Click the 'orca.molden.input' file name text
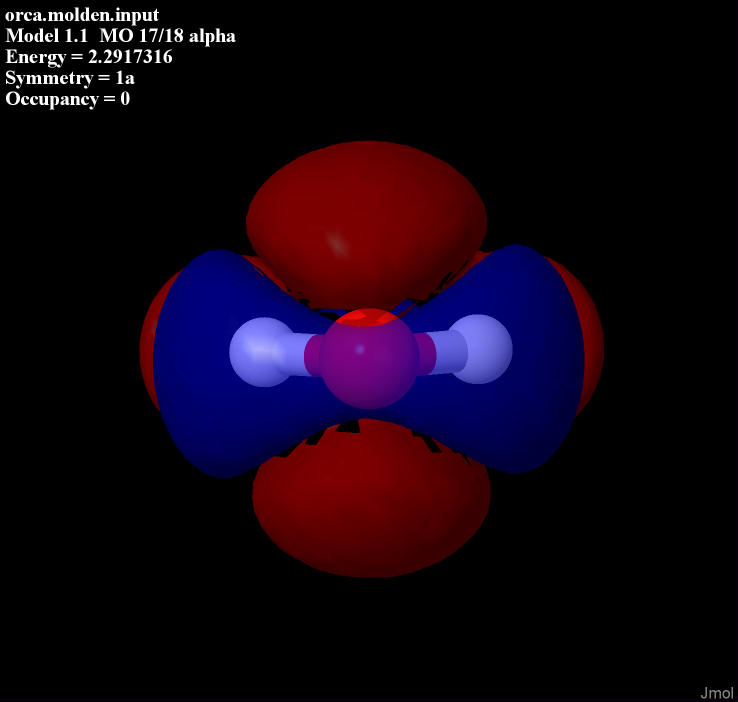 click(82, 15)
